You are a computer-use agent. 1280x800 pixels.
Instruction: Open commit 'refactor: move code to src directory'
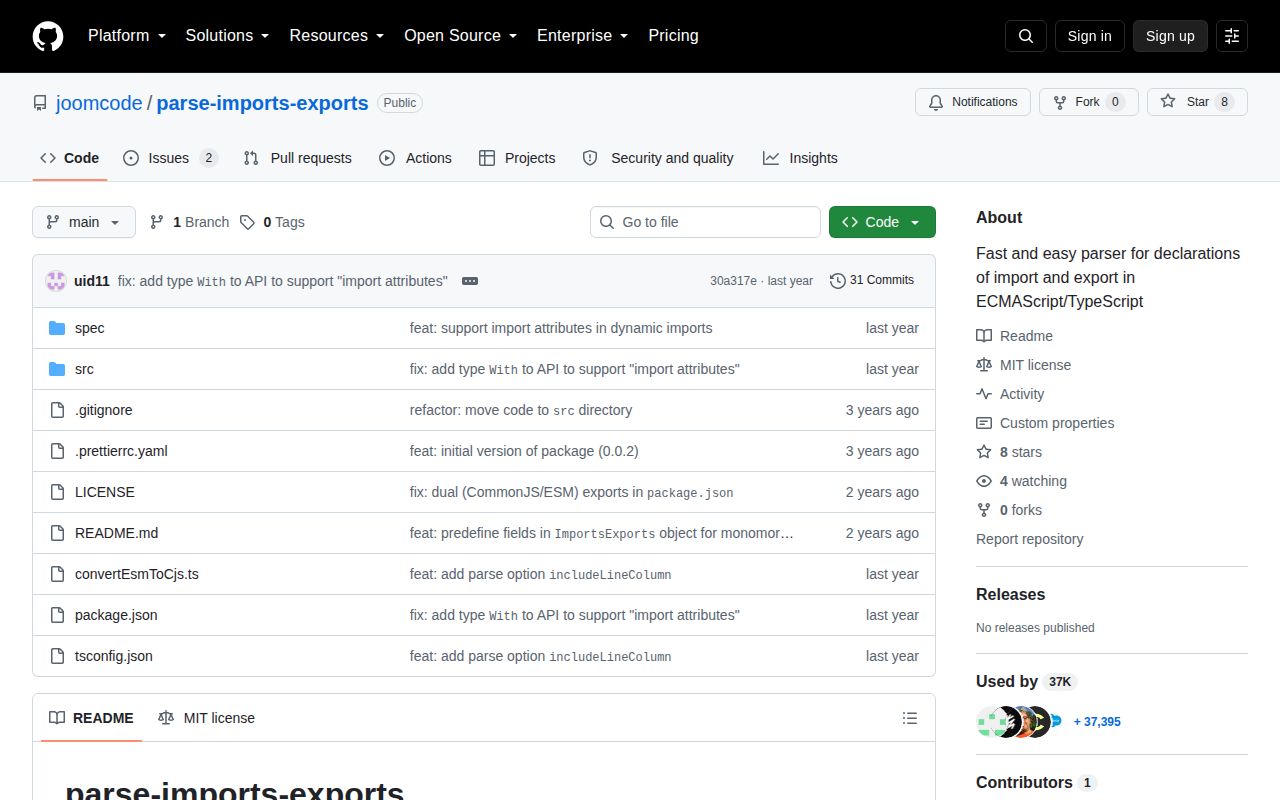521,410
